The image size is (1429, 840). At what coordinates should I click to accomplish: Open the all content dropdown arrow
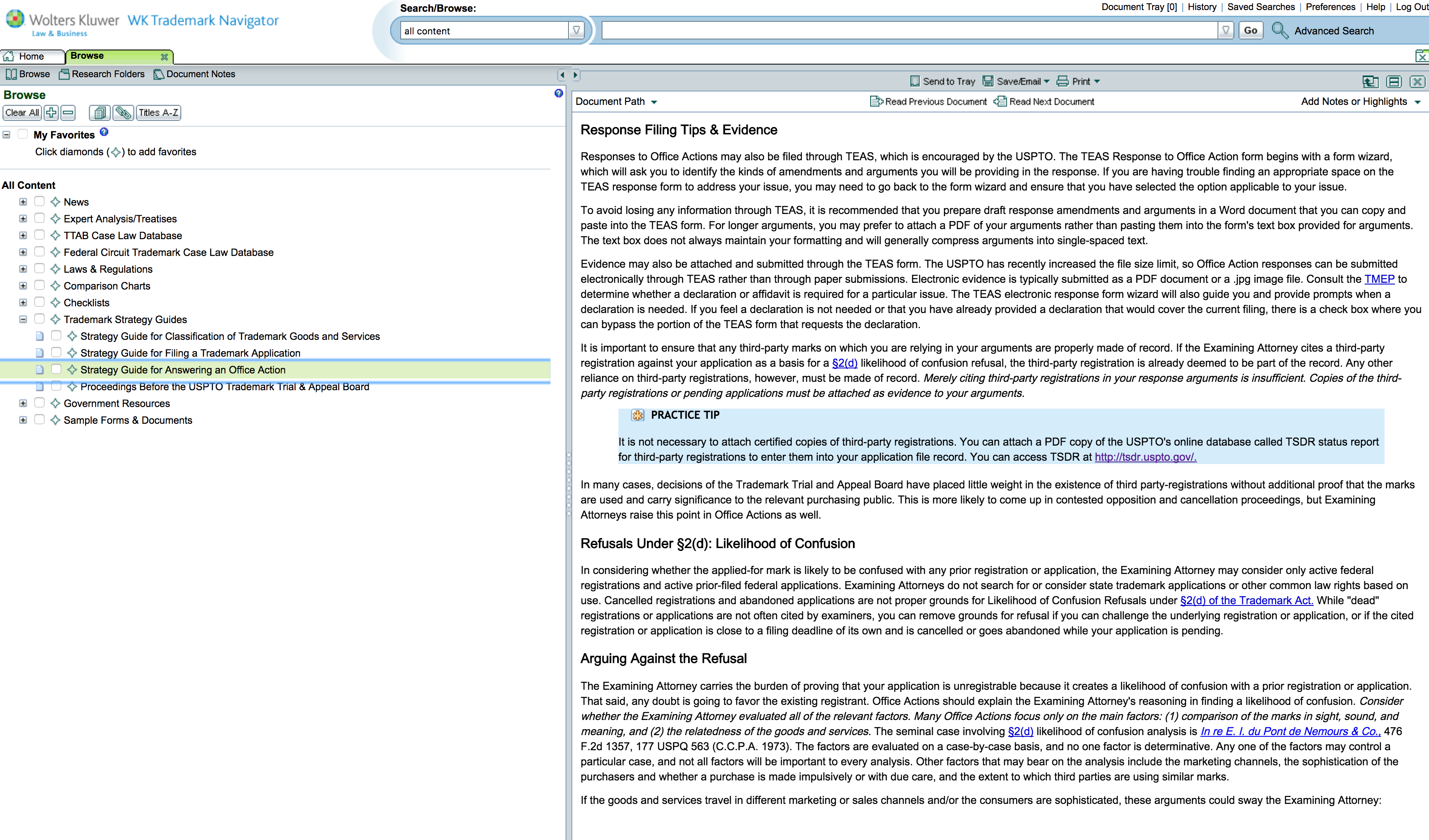(576, 30)
